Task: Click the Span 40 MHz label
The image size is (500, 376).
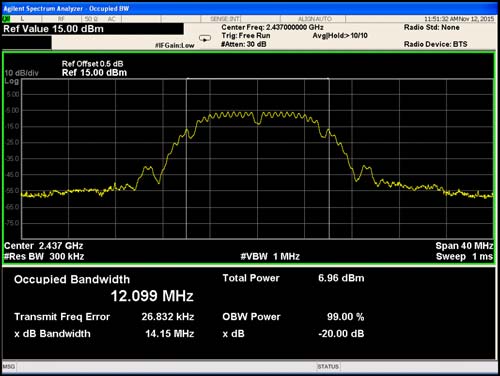Action: pyautogui.click(x=464, y=246)
